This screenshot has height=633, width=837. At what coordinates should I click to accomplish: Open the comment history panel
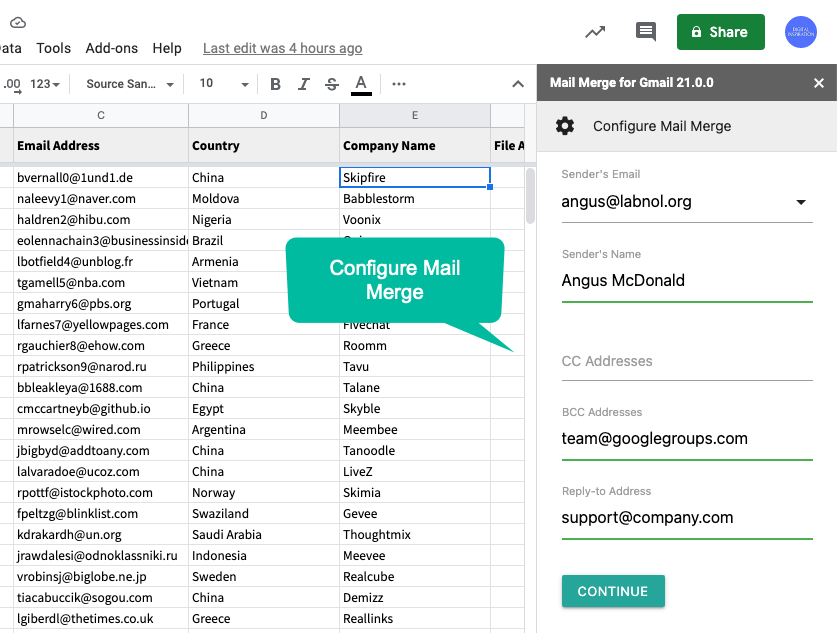click(x=645, y=31)
